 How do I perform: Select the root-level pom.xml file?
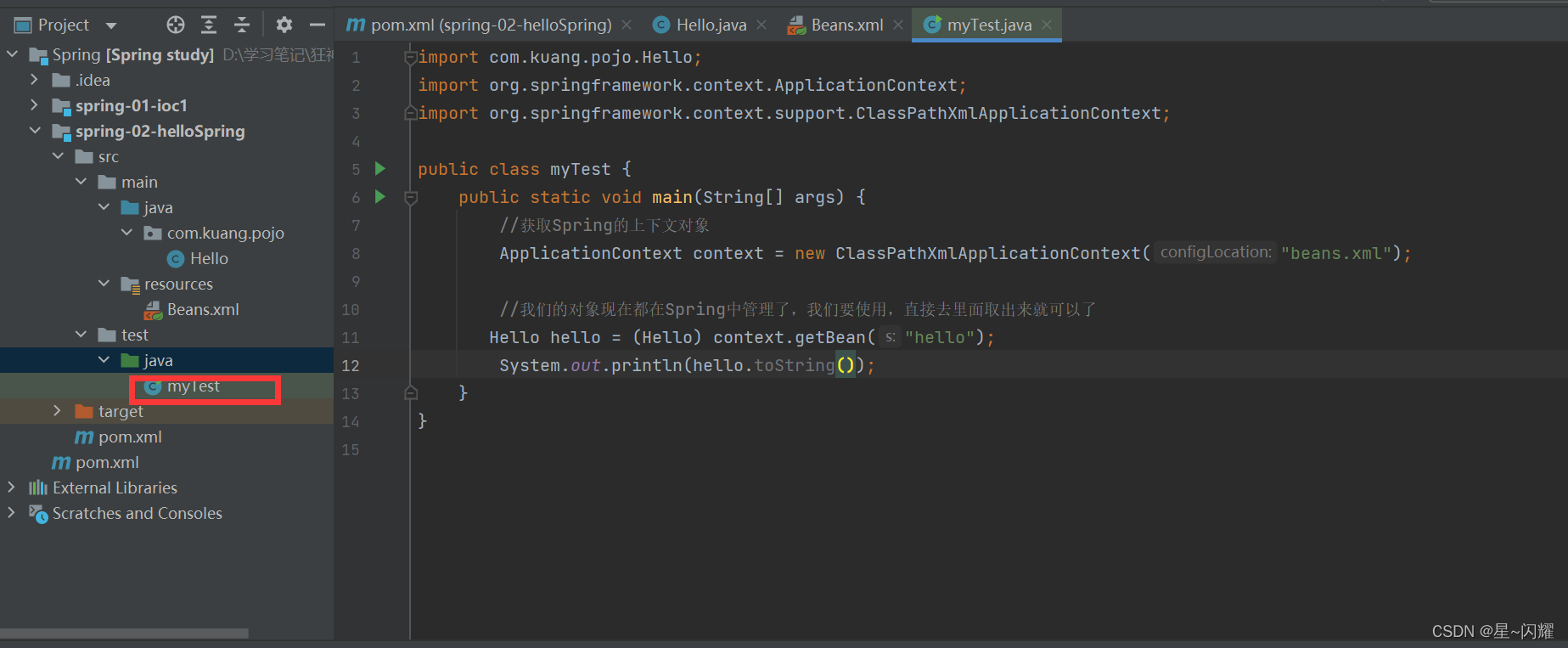pyautogui.click(x=107, y=462)
